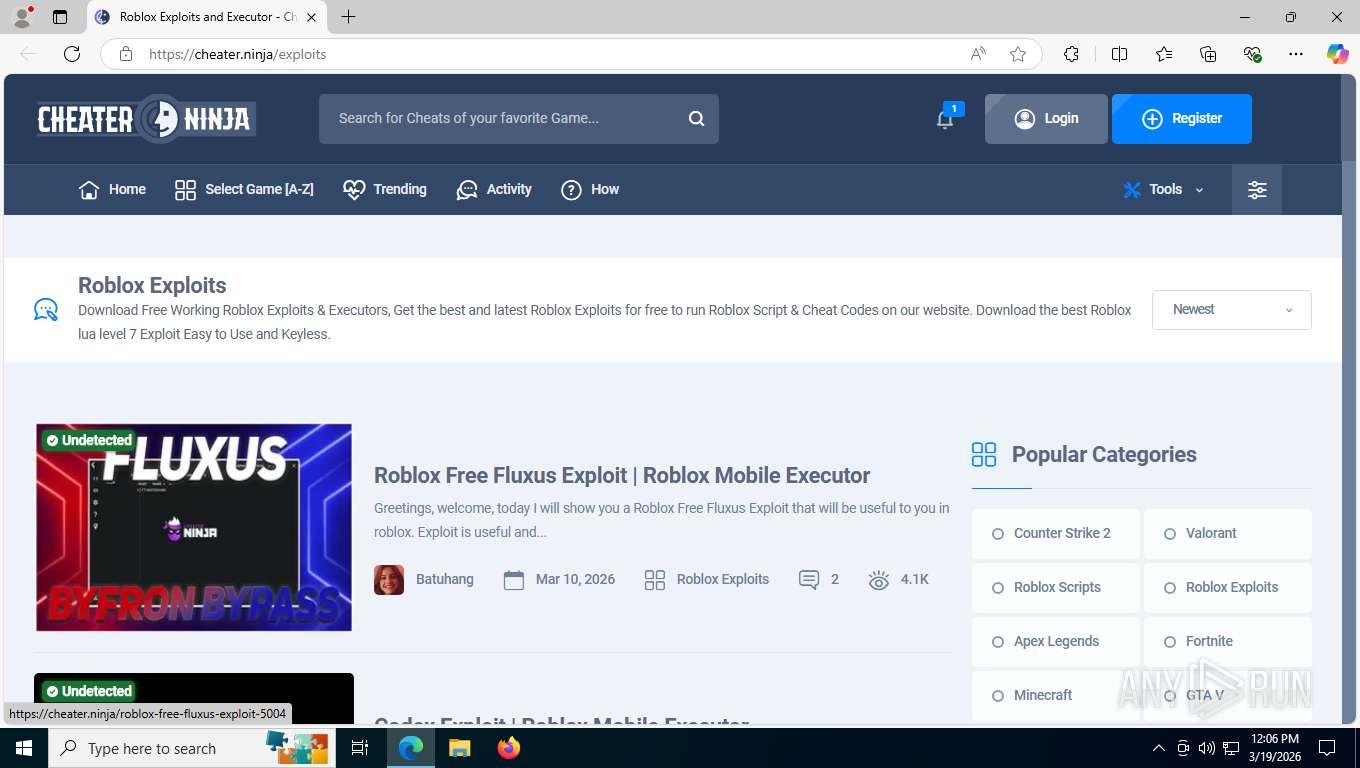
Task: Open File Explorer from taskbar
Action: (459, 748)
